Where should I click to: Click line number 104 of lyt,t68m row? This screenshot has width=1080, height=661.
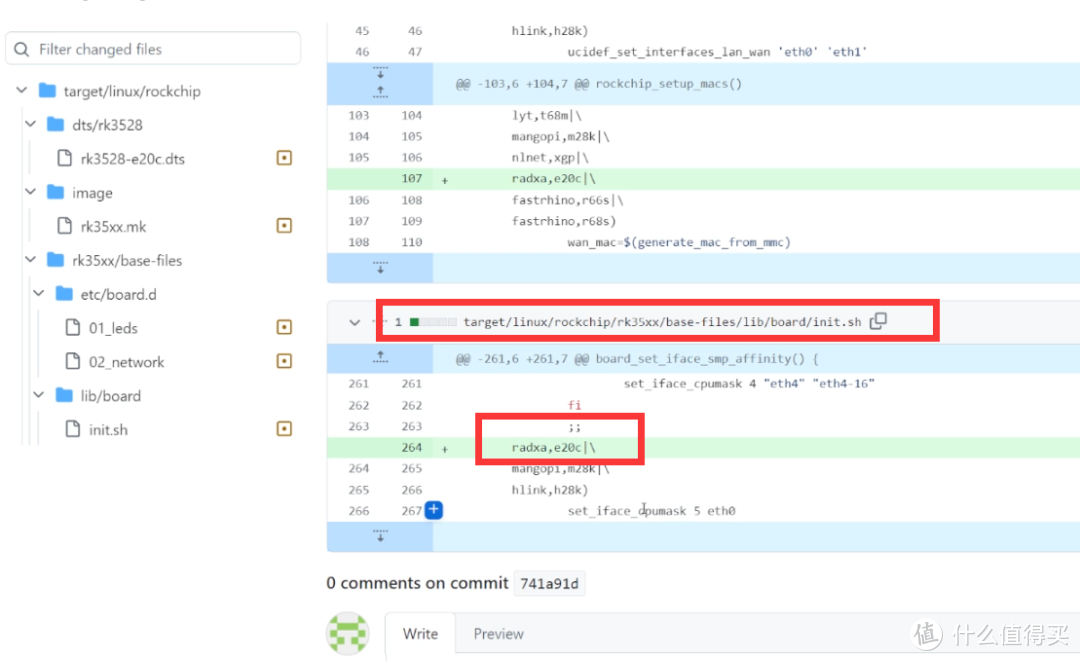[x=412, y=116]
